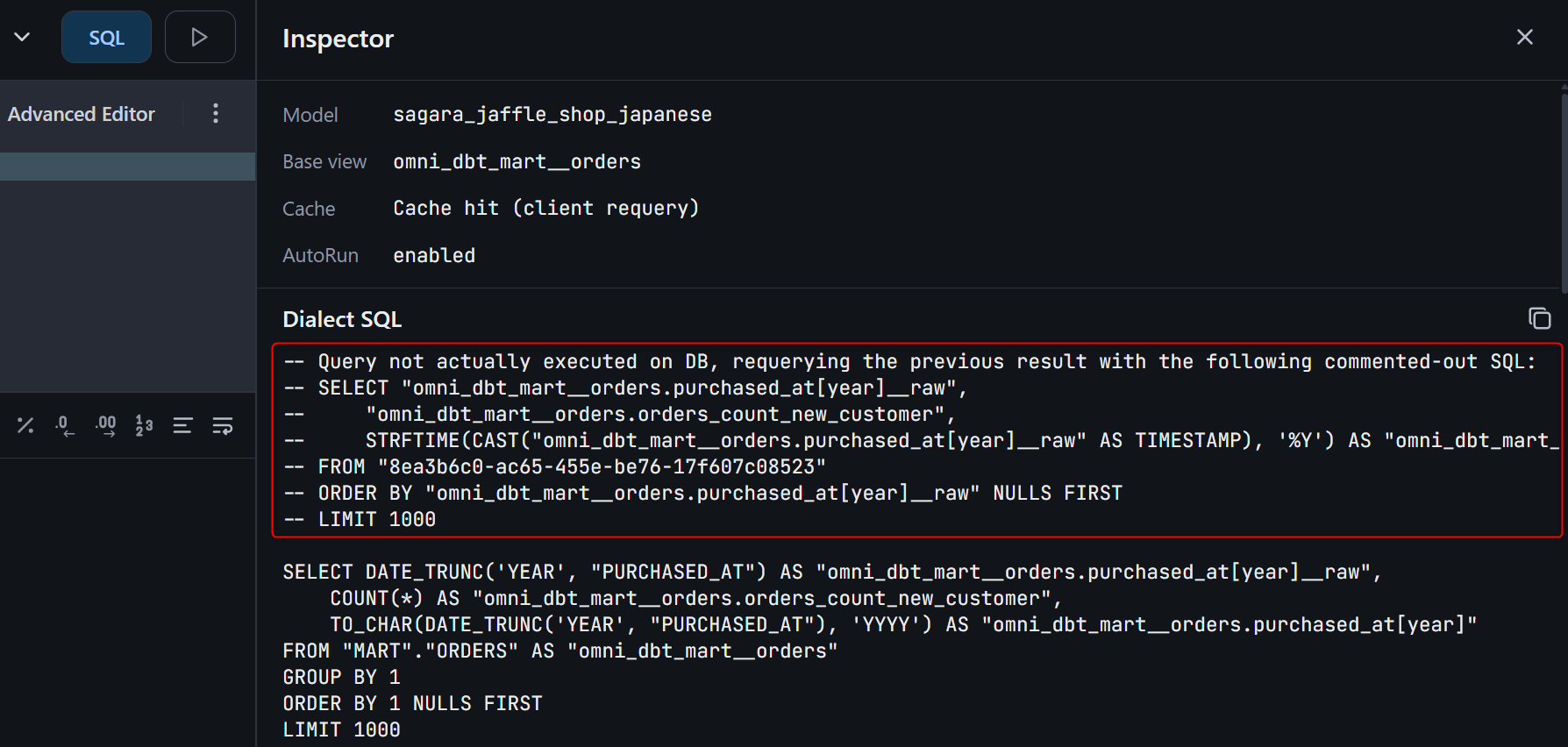The image size is (1568, 747).
Task: Decrease decimal places
Action: [64, 426]
